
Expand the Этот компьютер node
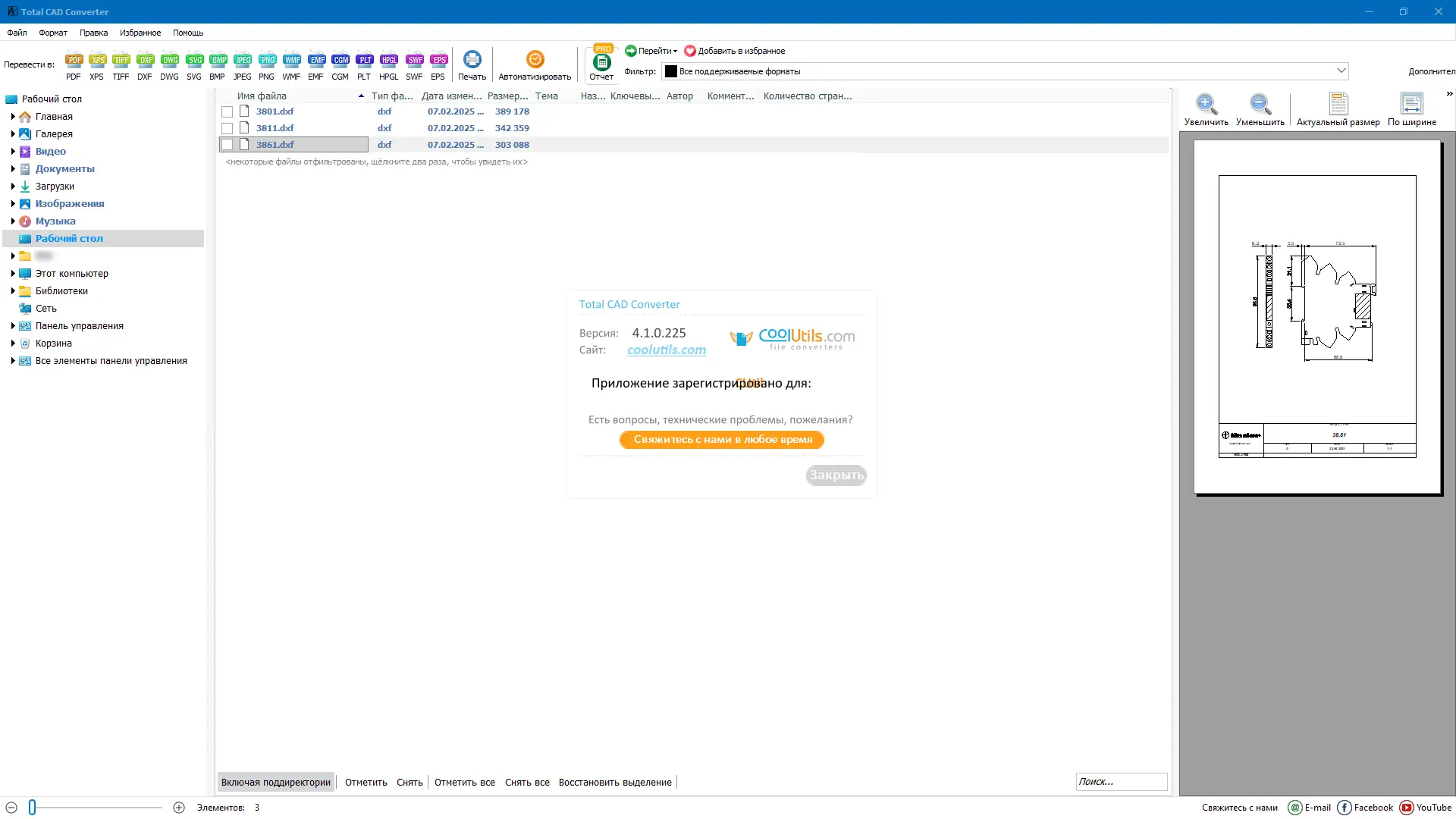[x=13, y=273]
